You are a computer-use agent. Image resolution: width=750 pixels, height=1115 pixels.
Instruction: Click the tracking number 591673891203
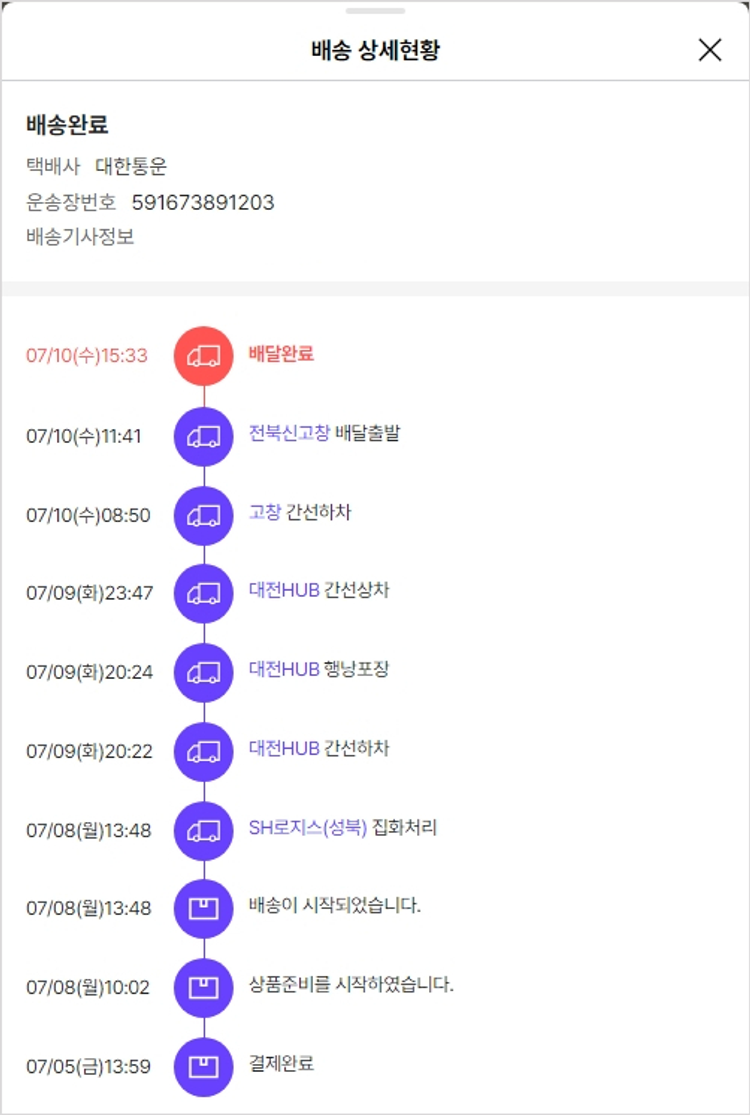pos(203,203)
